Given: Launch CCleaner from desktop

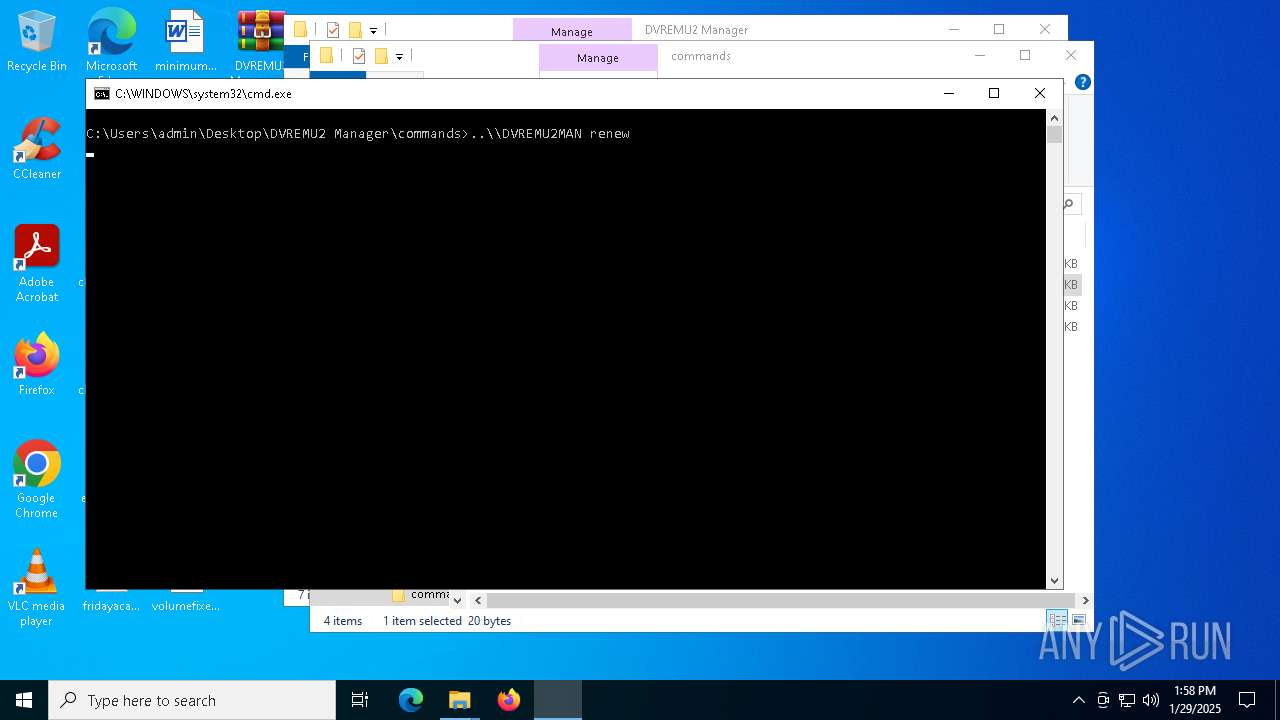Looking at the screenshot, I should click(37, 149).
